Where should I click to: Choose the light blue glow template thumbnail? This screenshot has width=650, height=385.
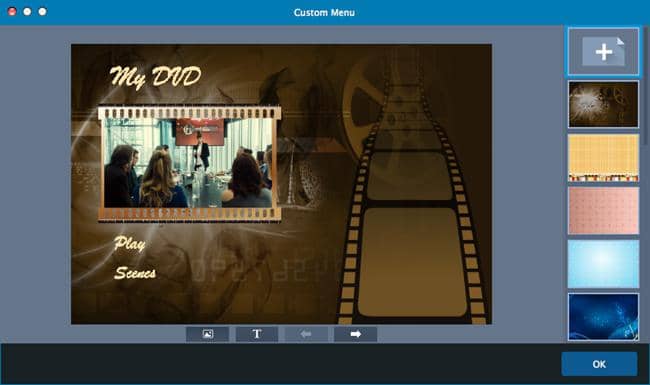click(x=603, y=264)
